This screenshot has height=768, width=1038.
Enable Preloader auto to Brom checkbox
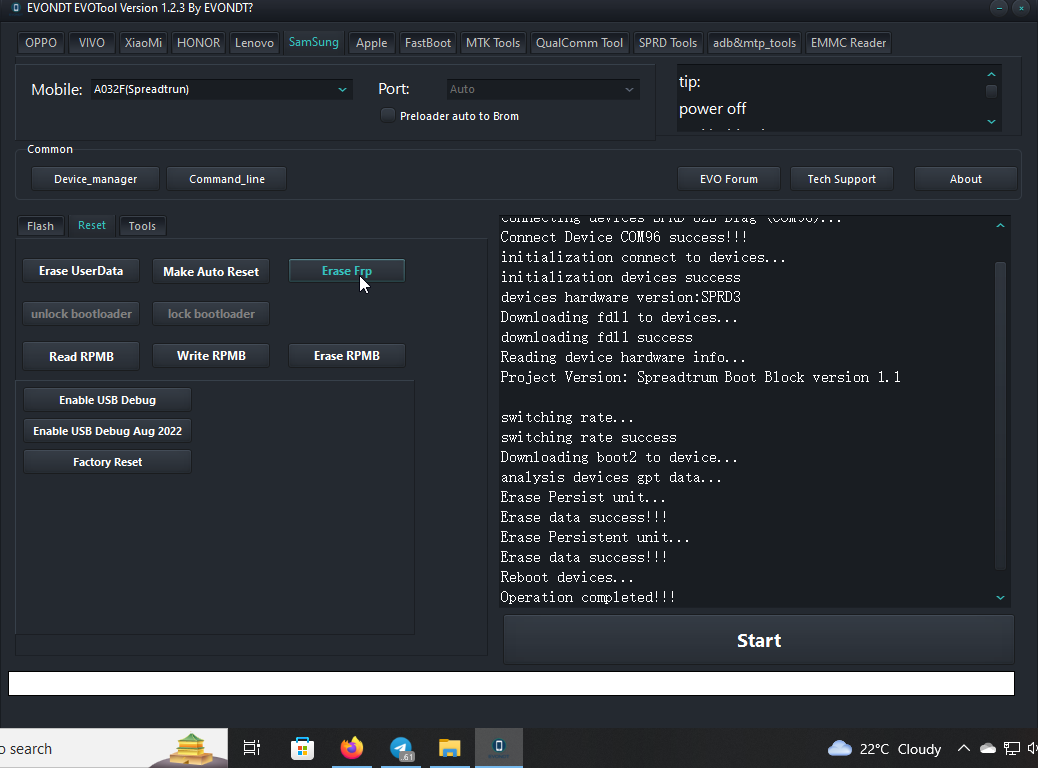point(388,115)
